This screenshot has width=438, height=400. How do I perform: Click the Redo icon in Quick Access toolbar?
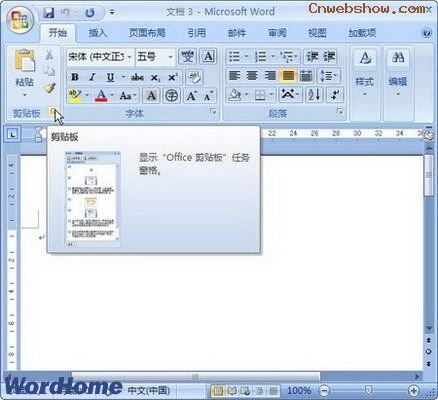pyautogui.click(x=89, y=13)
